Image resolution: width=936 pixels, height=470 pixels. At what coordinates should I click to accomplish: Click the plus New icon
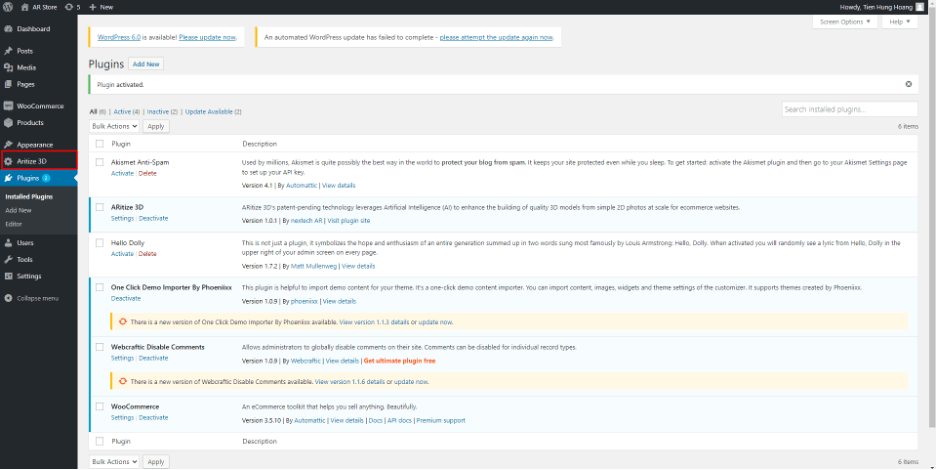click(93, 7)
